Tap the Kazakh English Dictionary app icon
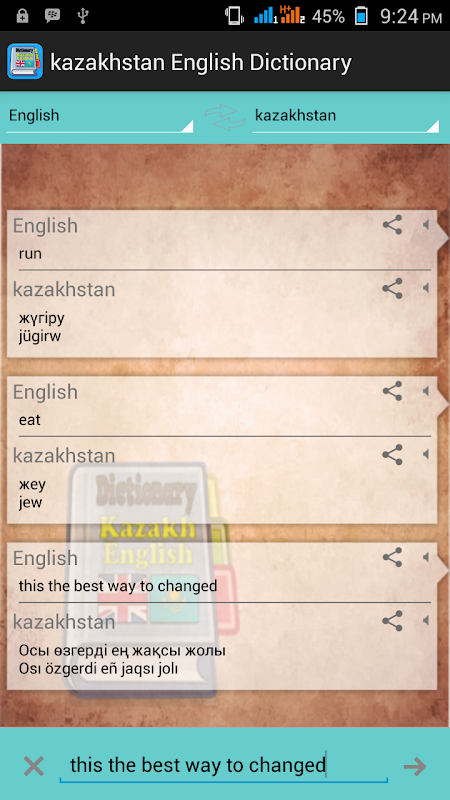The height and width of the screenshot is (800, 450). coord(25,61)
